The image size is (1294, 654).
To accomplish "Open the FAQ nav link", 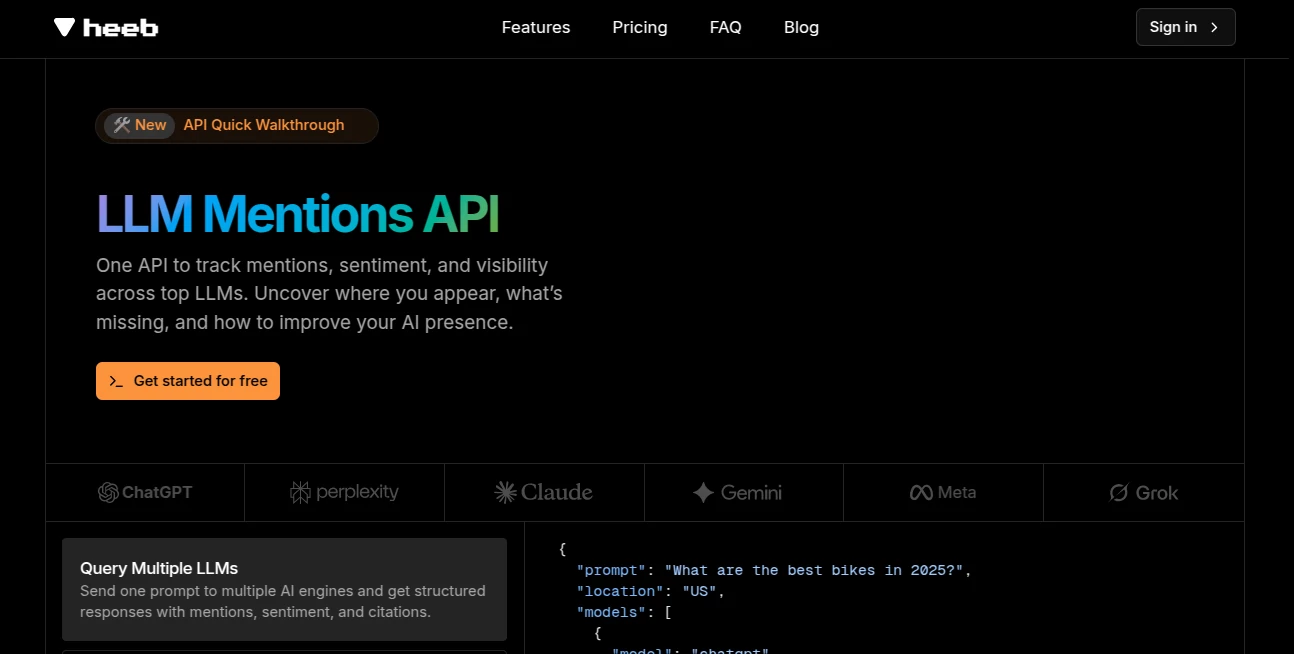I will point(726,28).
